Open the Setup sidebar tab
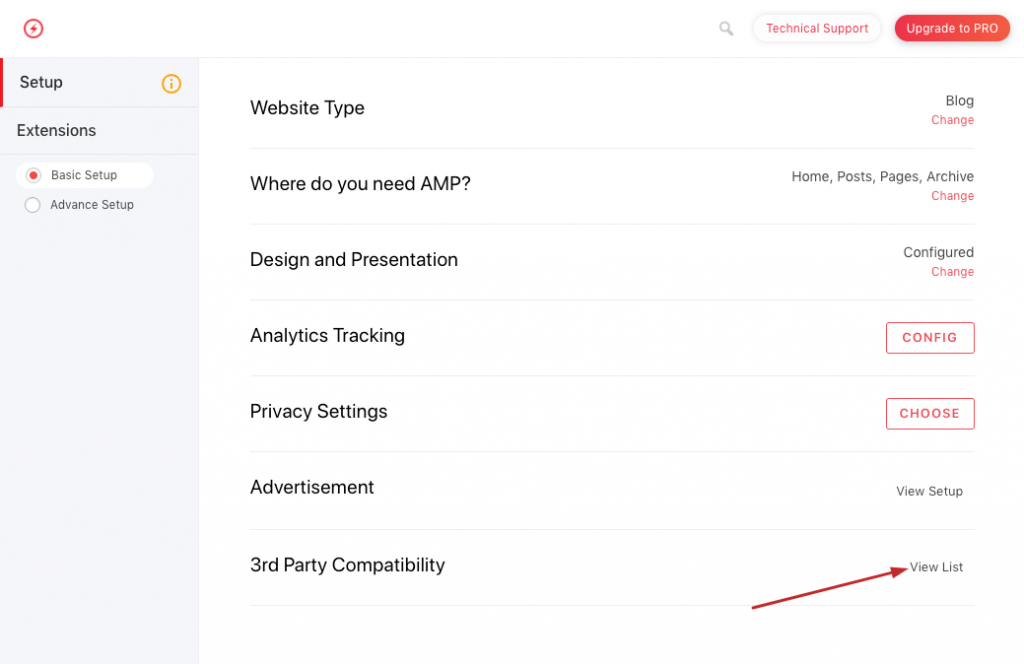Image resolution: width=1024 pixels, height=664 pixels. click(x=99, y=82)
